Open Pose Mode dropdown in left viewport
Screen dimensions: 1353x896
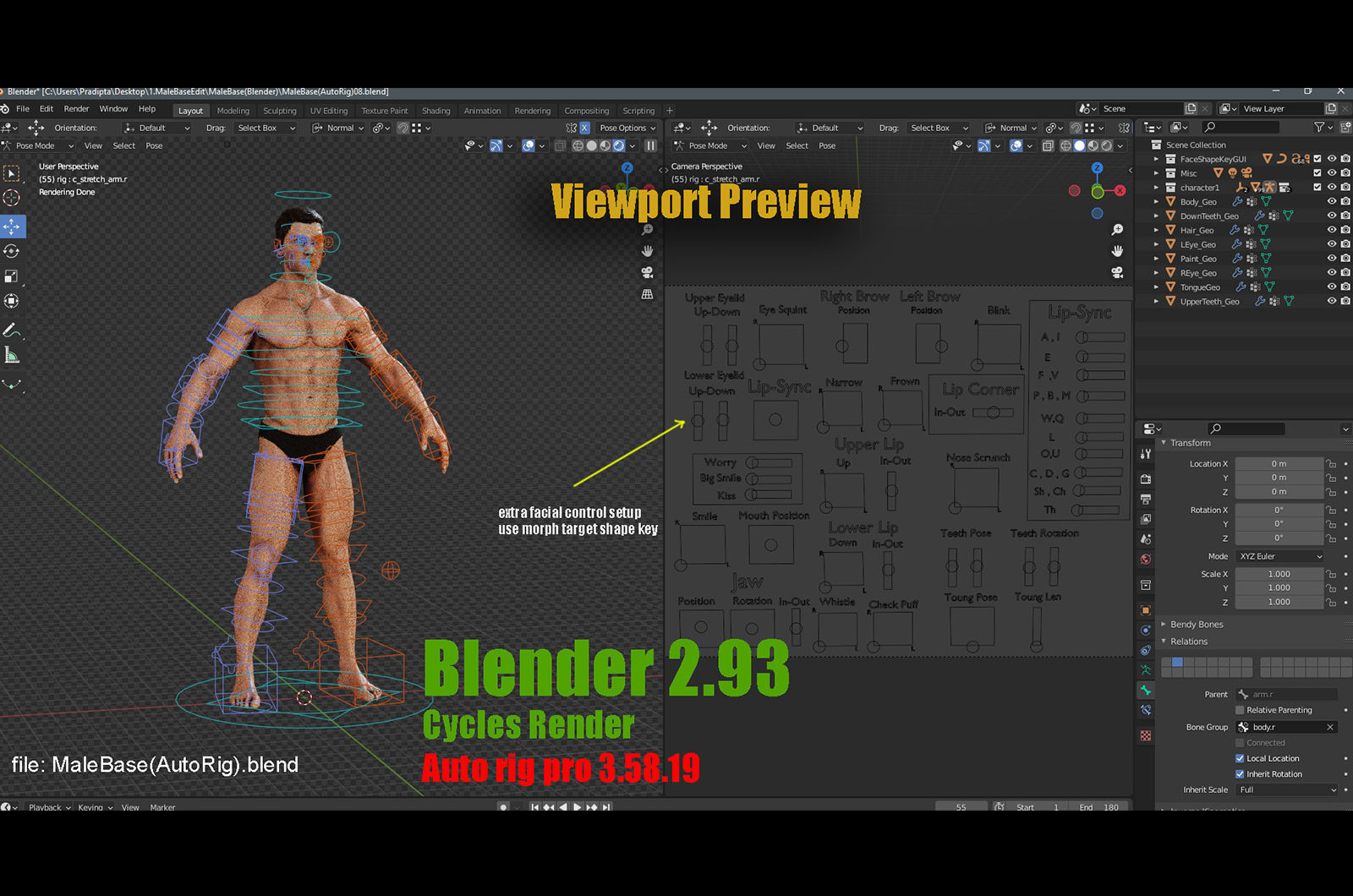click(39, 146)
